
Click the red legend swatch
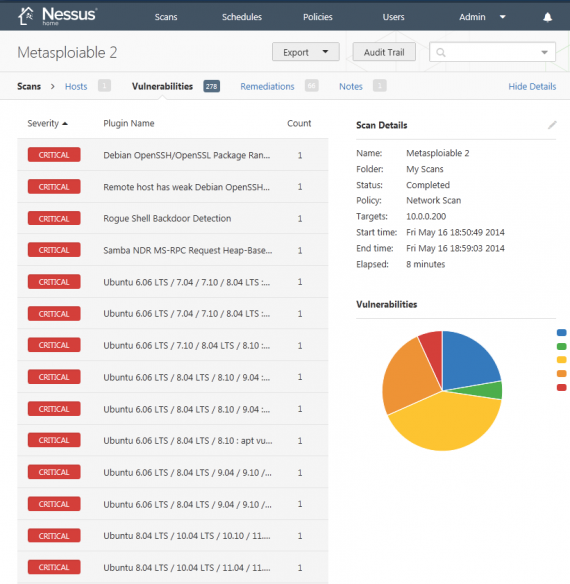click(x=561, y=387)
